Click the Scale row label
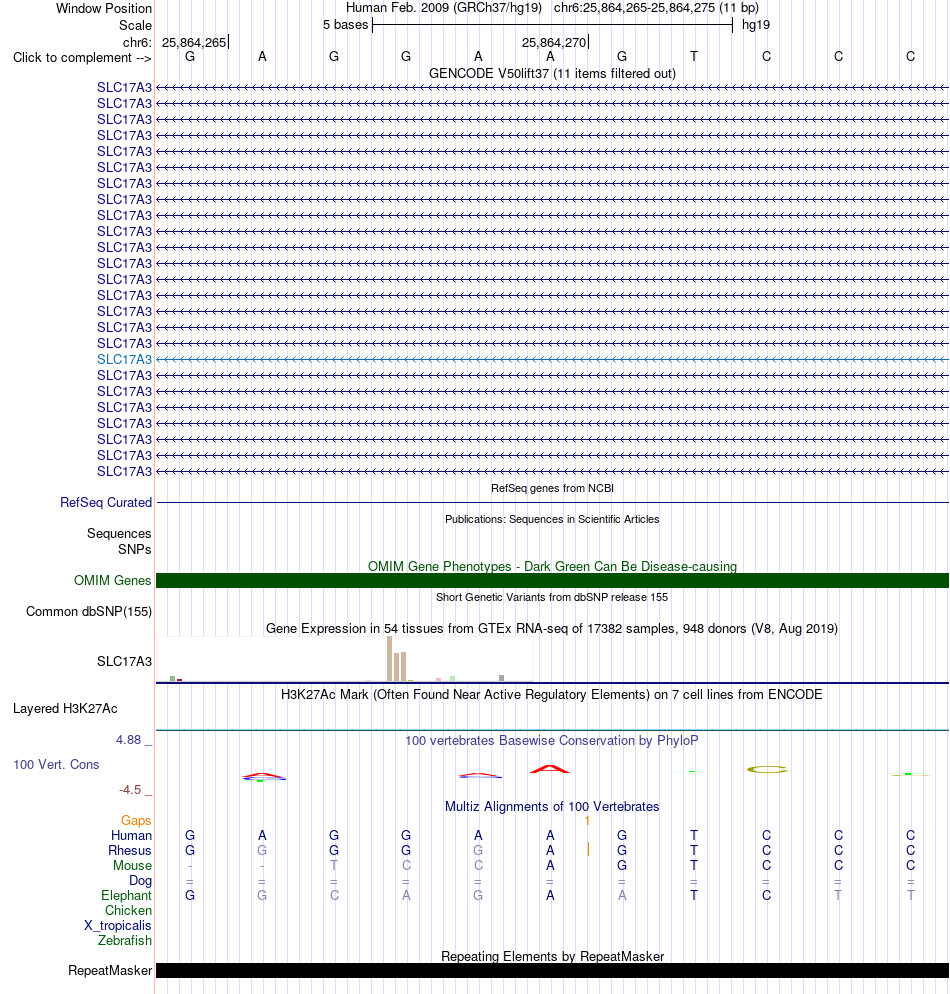 coord(136,25)
